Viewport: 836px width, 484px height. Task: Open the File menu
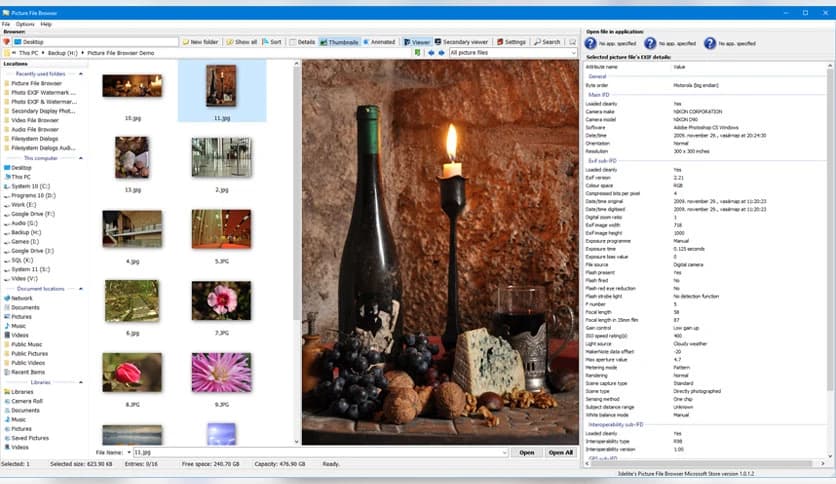click(6, 25)
